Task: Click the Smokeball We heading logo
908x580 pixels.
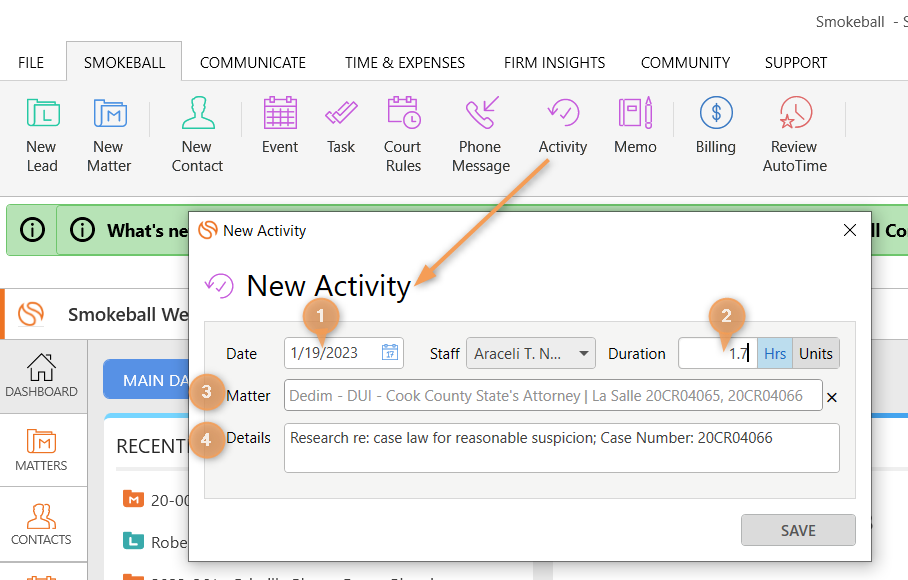Action: pyautogui.click(x=31, y=314)
